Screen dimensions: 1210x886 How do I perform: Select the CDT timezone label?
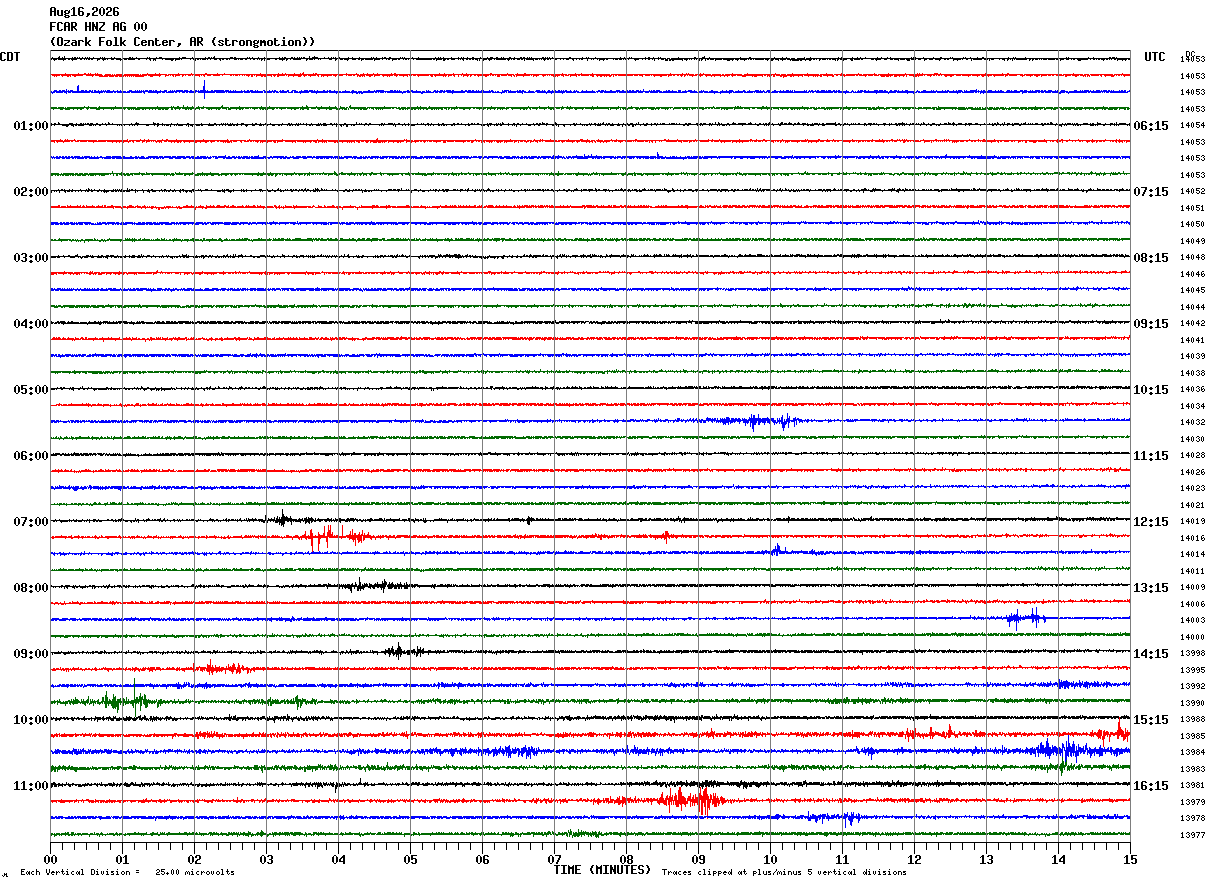tap(10, 57)
